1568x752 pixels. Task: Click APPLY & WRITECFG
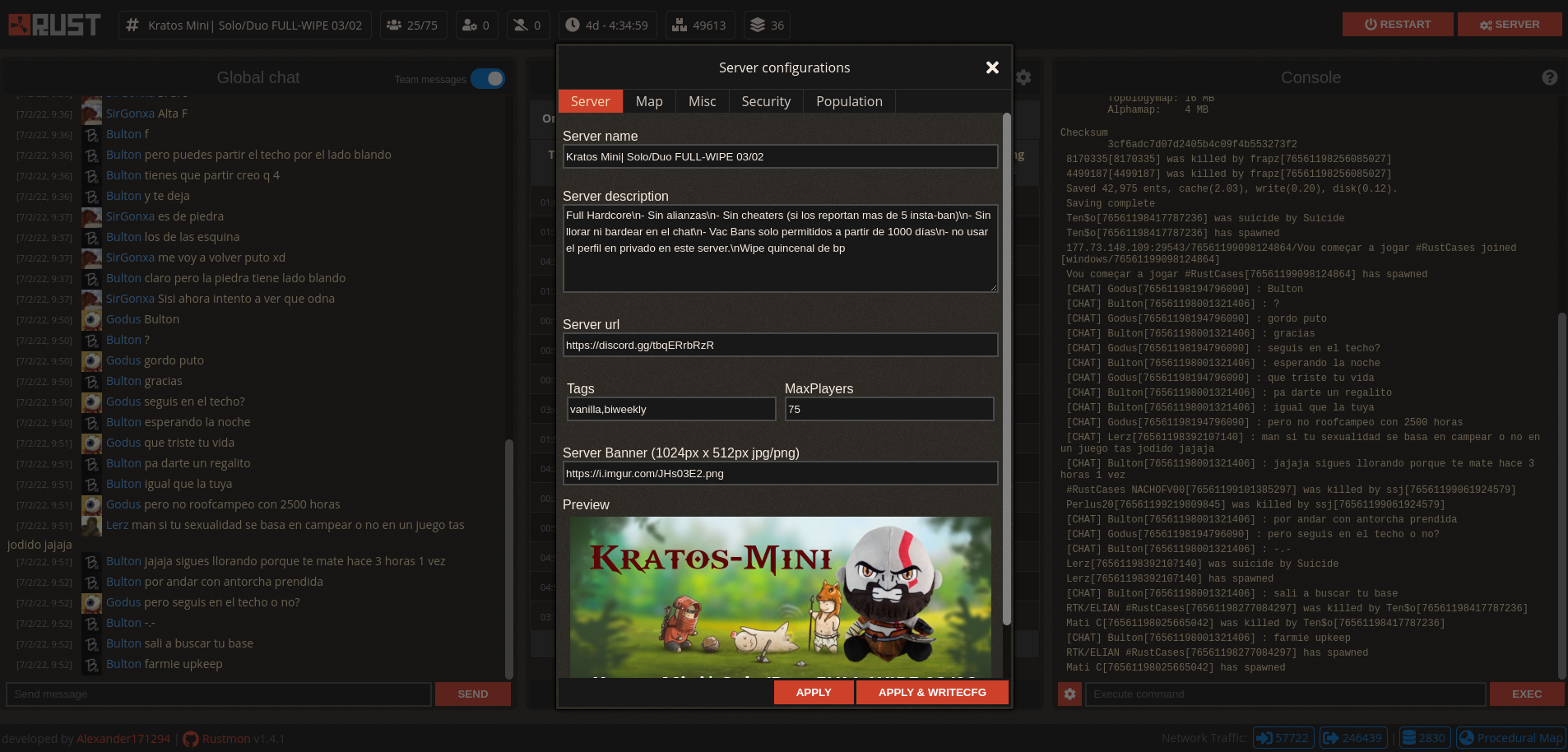pyautogui.click(x=932, y=693)
